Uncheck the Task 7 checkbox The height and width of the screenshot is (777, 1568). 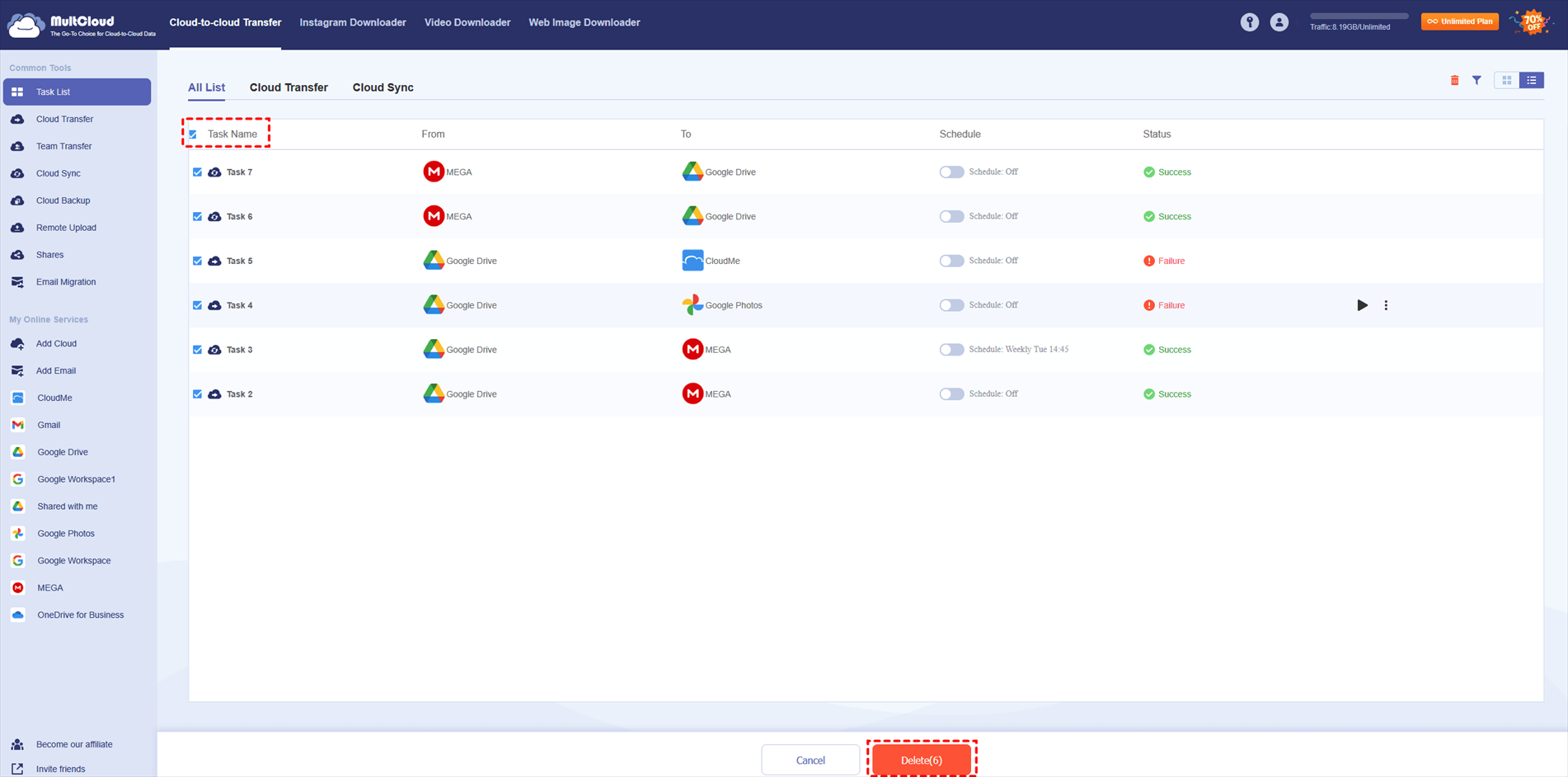pos(197,172)
